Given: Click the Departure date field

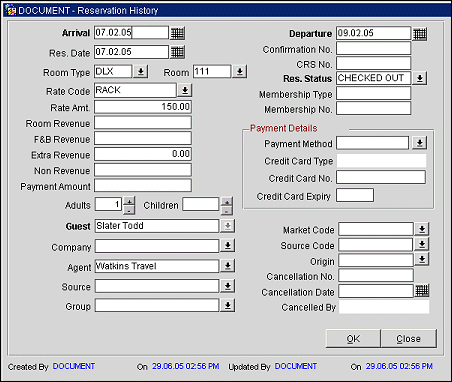Looking at the screenshot, I should pyautogui.click(x=373, y=33).
